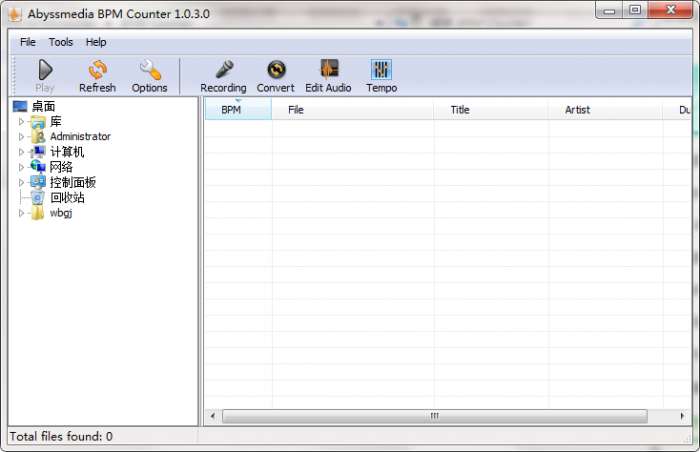Click the Abyssmedia app icon in title bar
This screenshot has width=700, height=452.
[15, 14]
